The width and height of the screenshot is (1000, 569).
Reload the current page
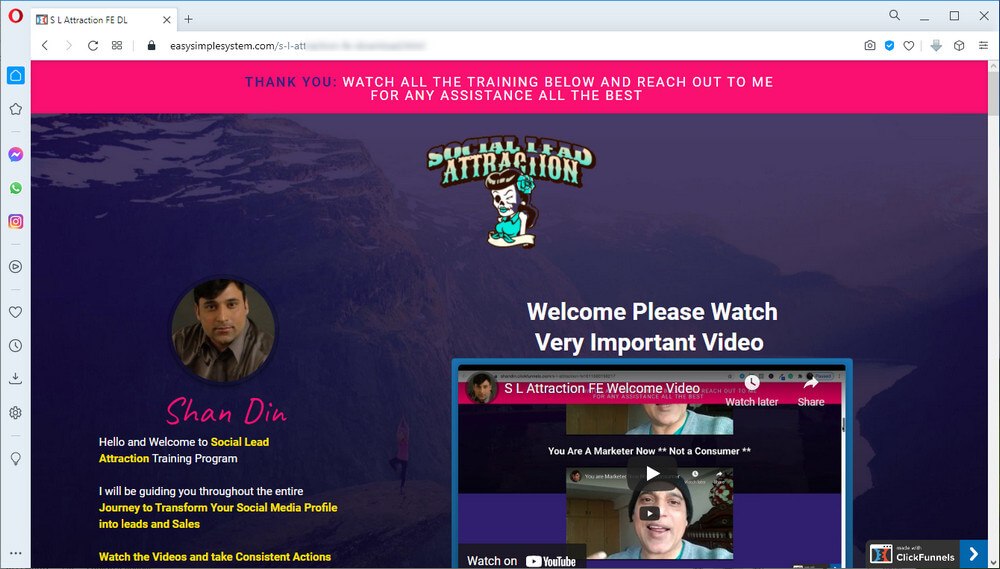[x=92, y=45]
